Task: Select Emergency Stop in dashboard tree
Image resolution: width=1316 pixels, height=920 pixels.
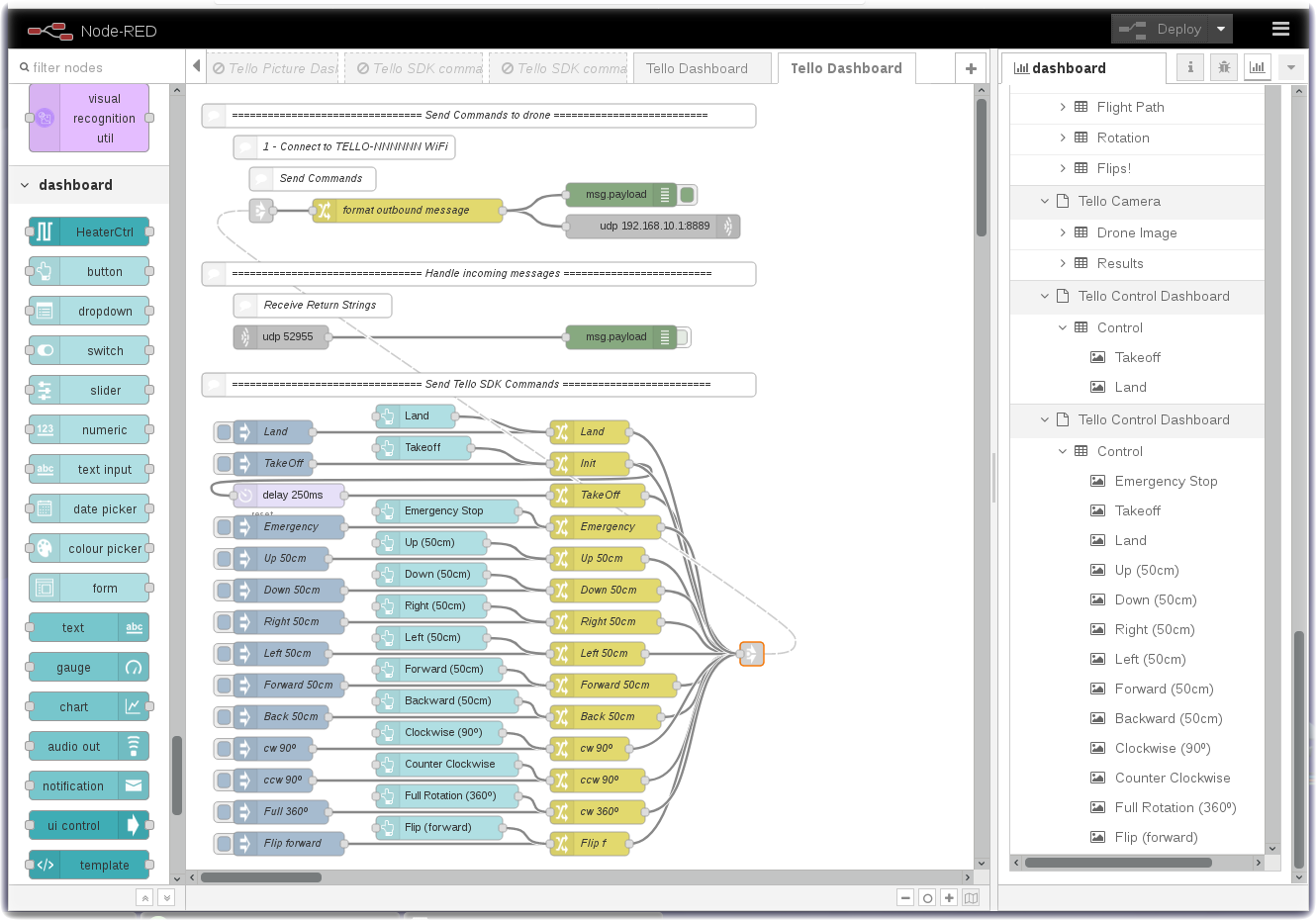Action: click(x=1166, y=481)
